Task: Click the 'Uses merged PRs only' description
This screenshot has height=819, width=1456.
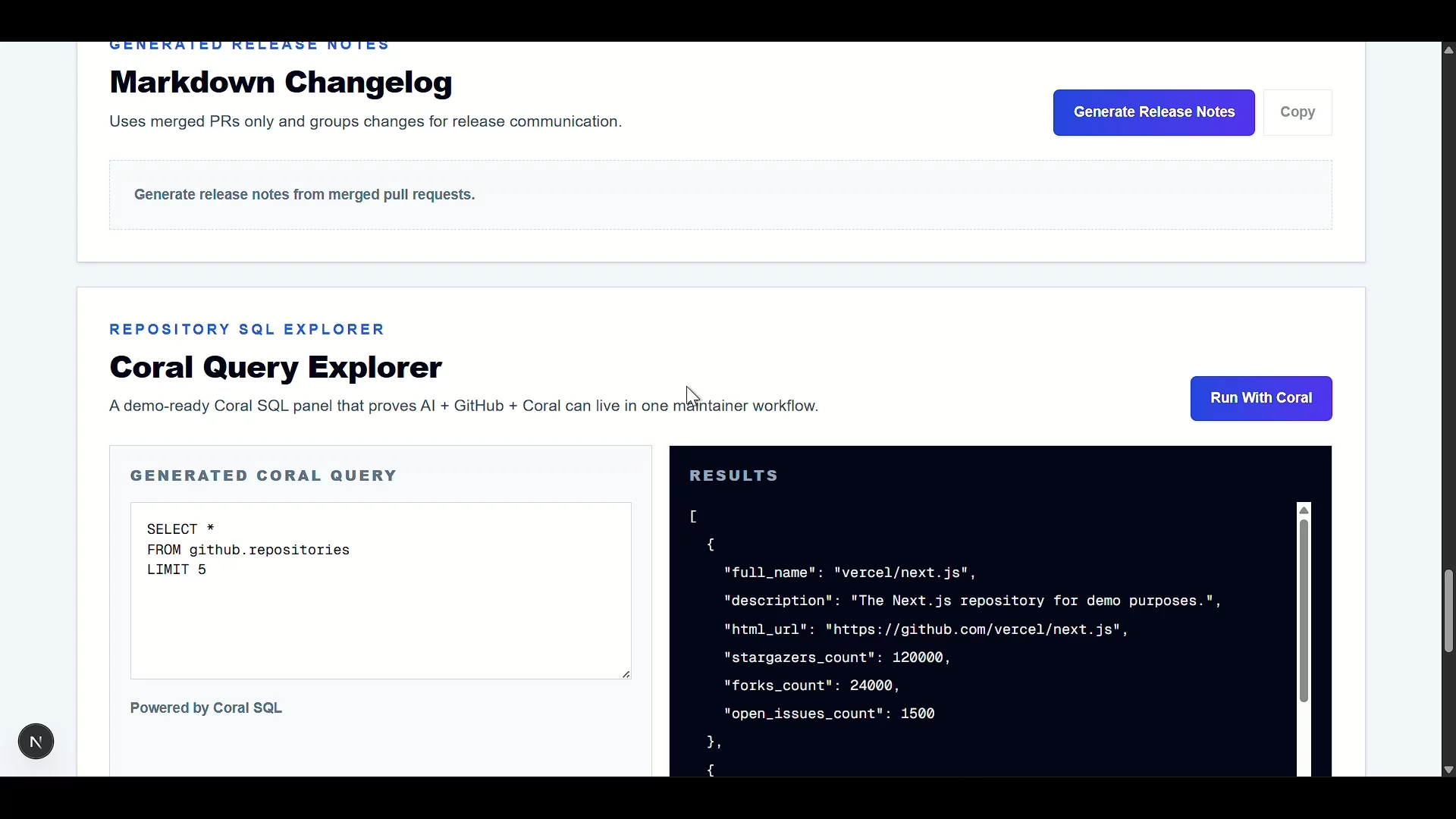Action: point(366,122)
